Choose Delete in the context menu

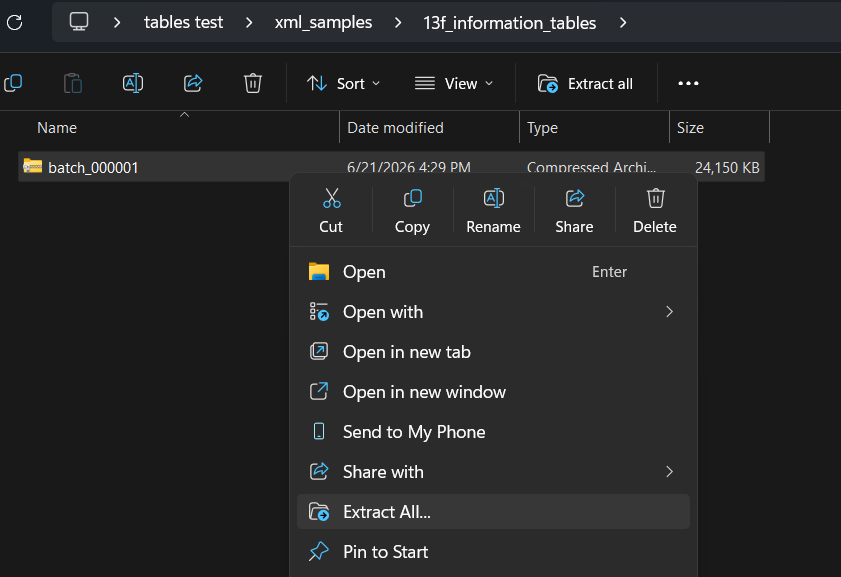click(x=655, y=211)
